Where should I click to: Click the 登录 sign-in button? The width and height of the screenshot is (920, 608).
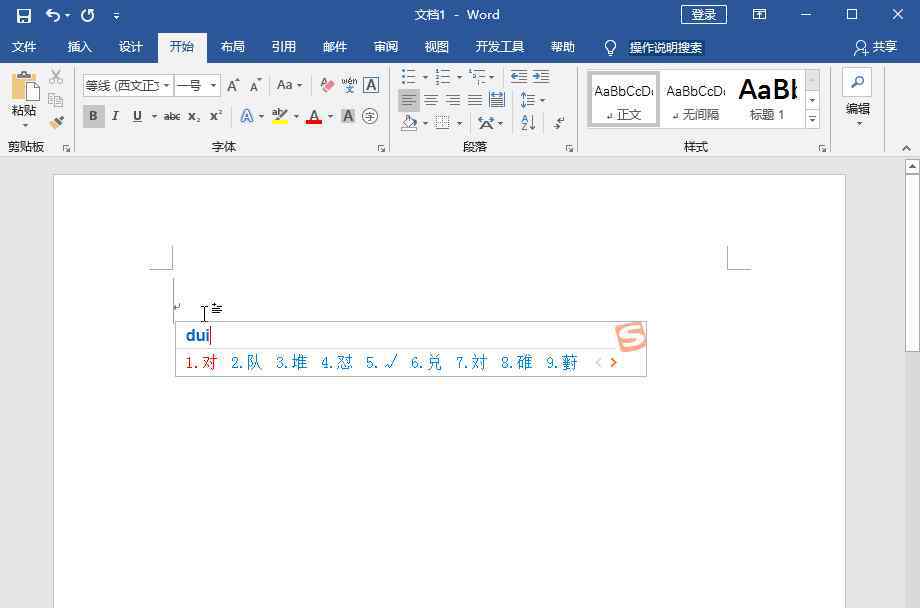pyautogui.click(x=703, y=15)
